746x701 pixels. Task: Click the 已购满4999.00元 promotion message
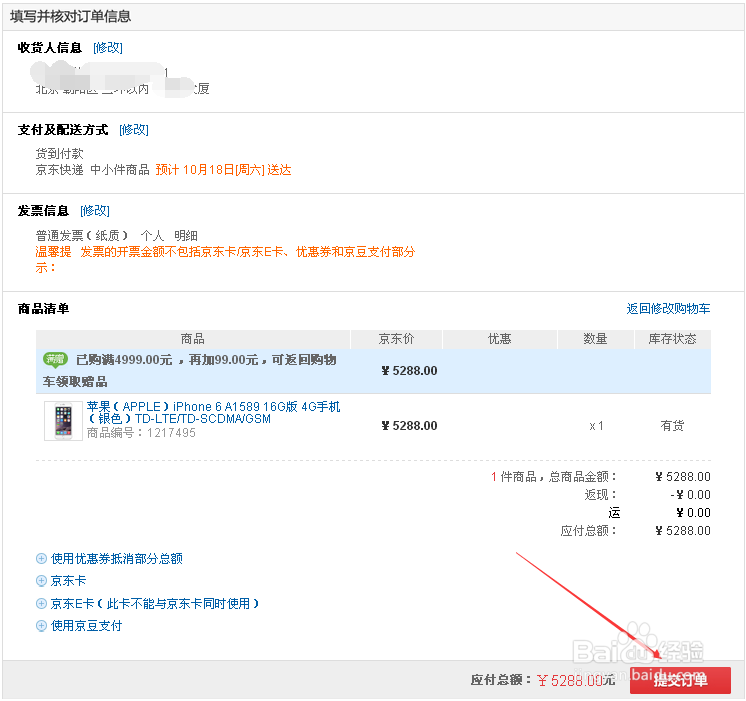190,370
